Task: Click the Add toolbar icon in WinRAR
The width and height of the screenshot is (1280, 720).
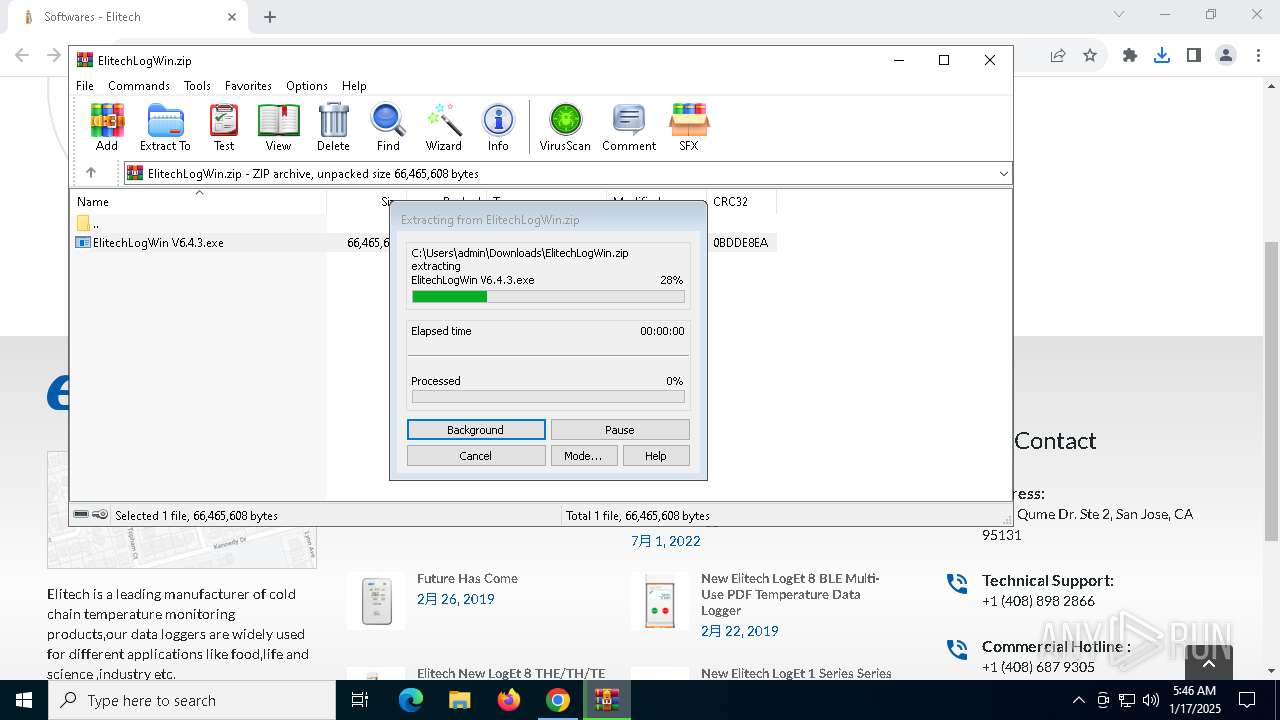Action: pyautogui.click(x=107, y=127)
